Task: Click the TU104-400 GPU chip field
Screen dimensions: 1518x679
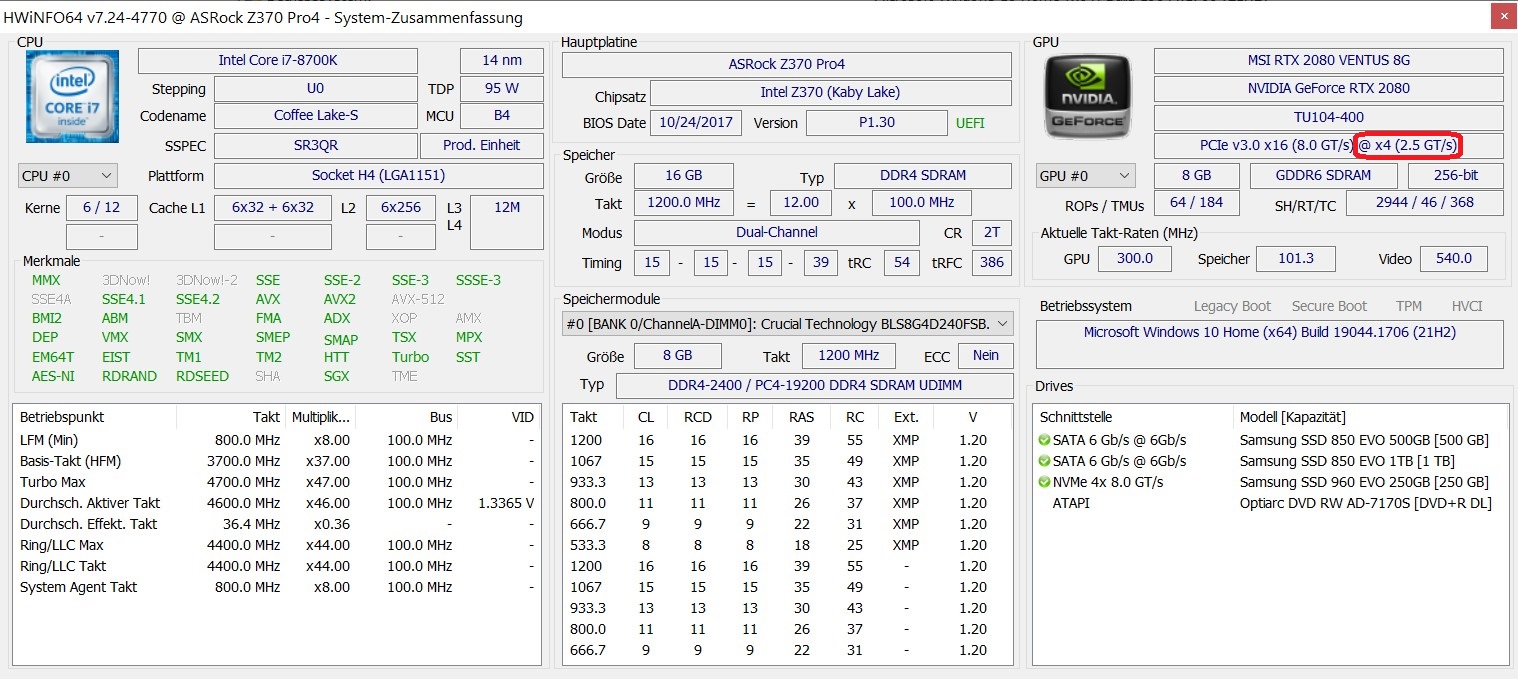Action: click(x=1329, y=117)
